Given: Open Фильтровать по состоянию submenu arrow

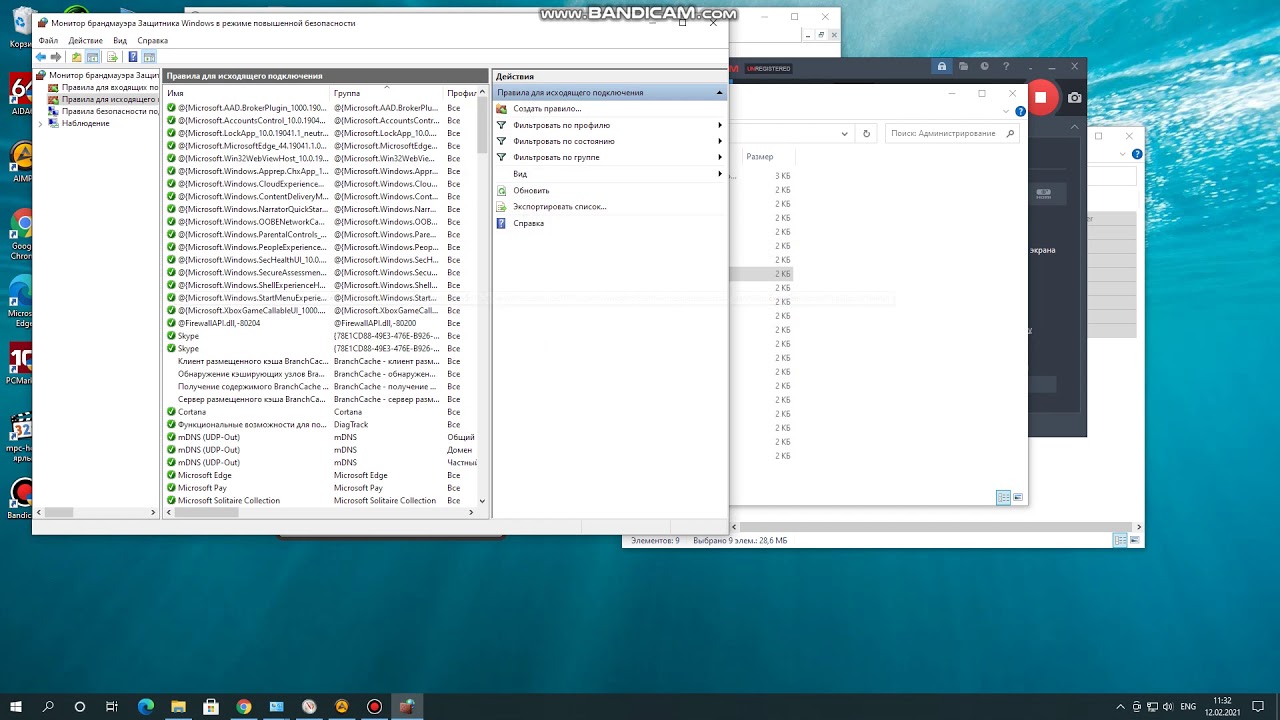Looking at the screenshot, I should (719, 141).
